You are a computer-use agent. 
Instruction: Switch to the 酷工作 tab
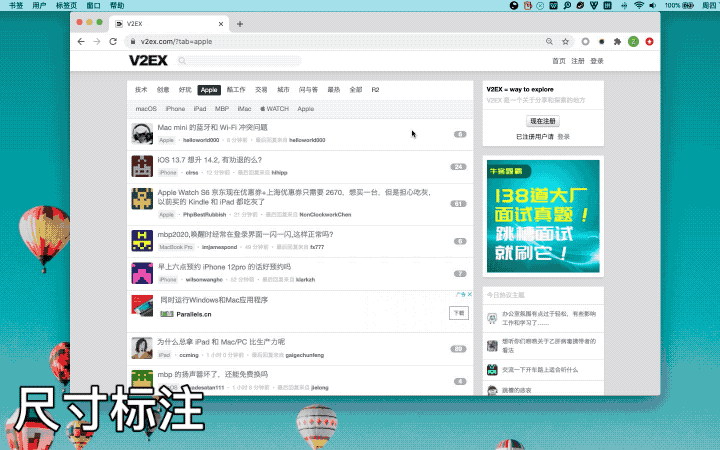[236, 90]
